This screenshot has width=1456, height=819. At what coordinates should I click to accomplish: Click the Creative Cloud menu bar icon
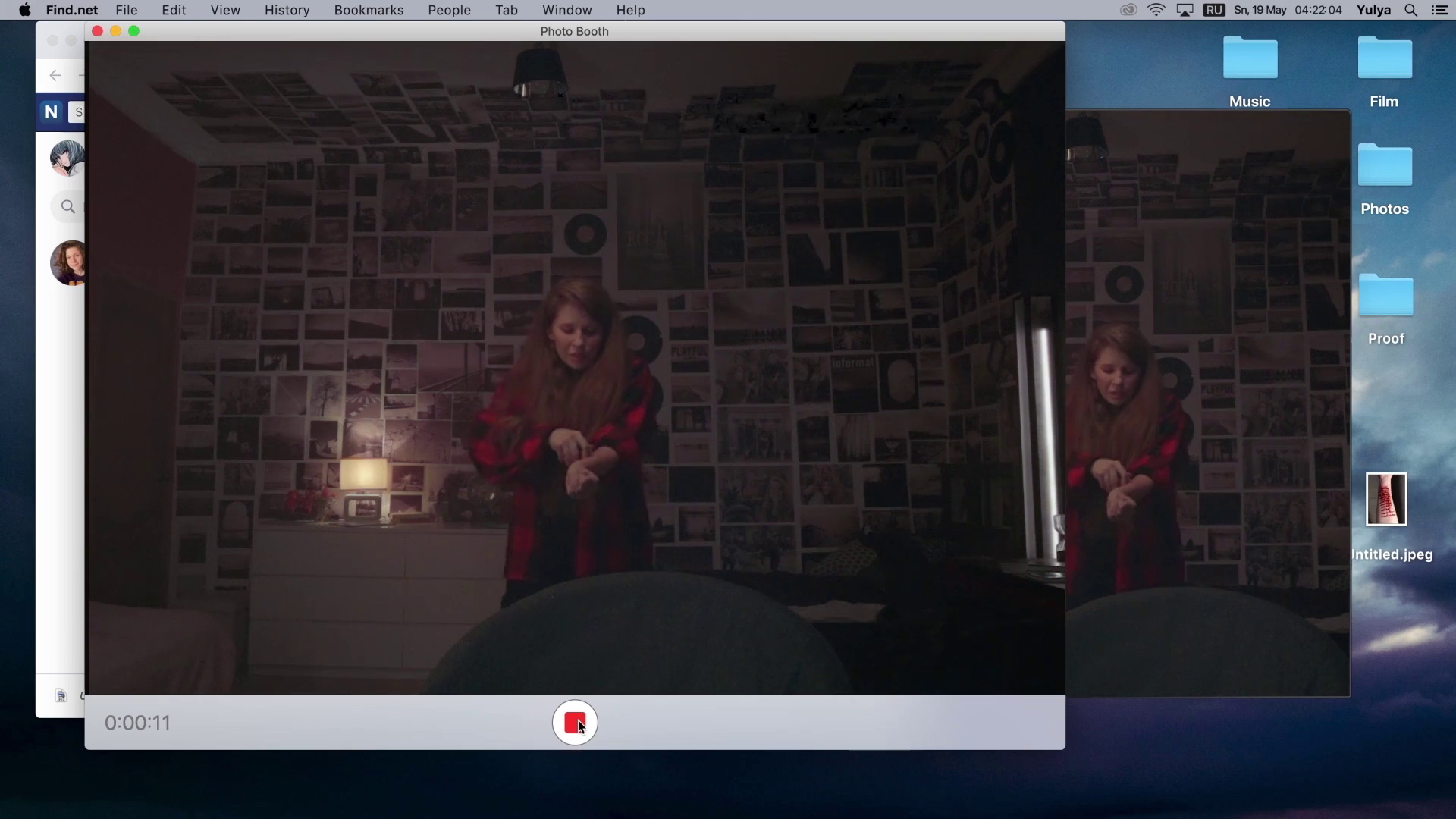pos(1128,10)
